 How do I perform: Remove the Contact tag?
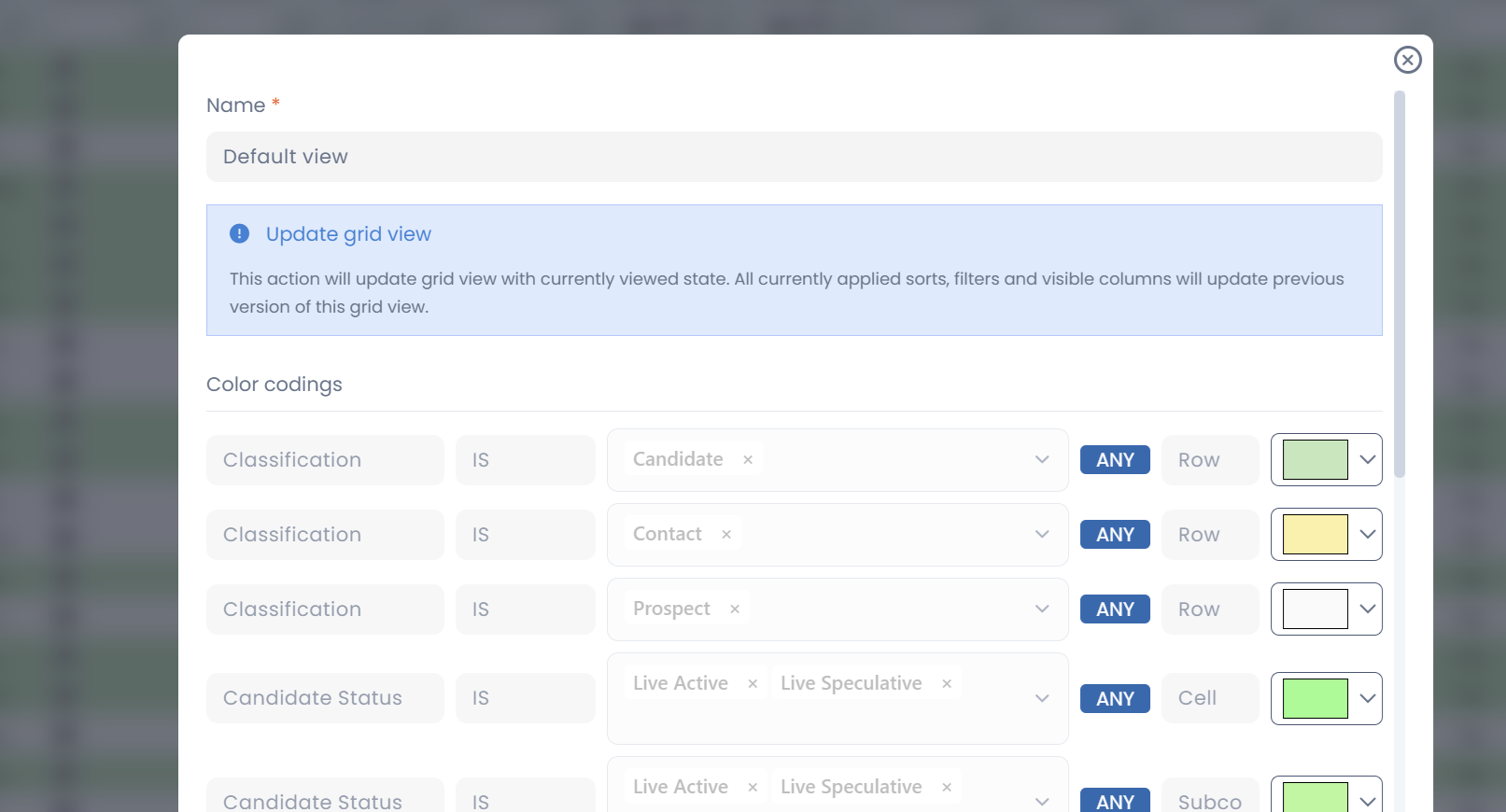click(x=726, y=535)
